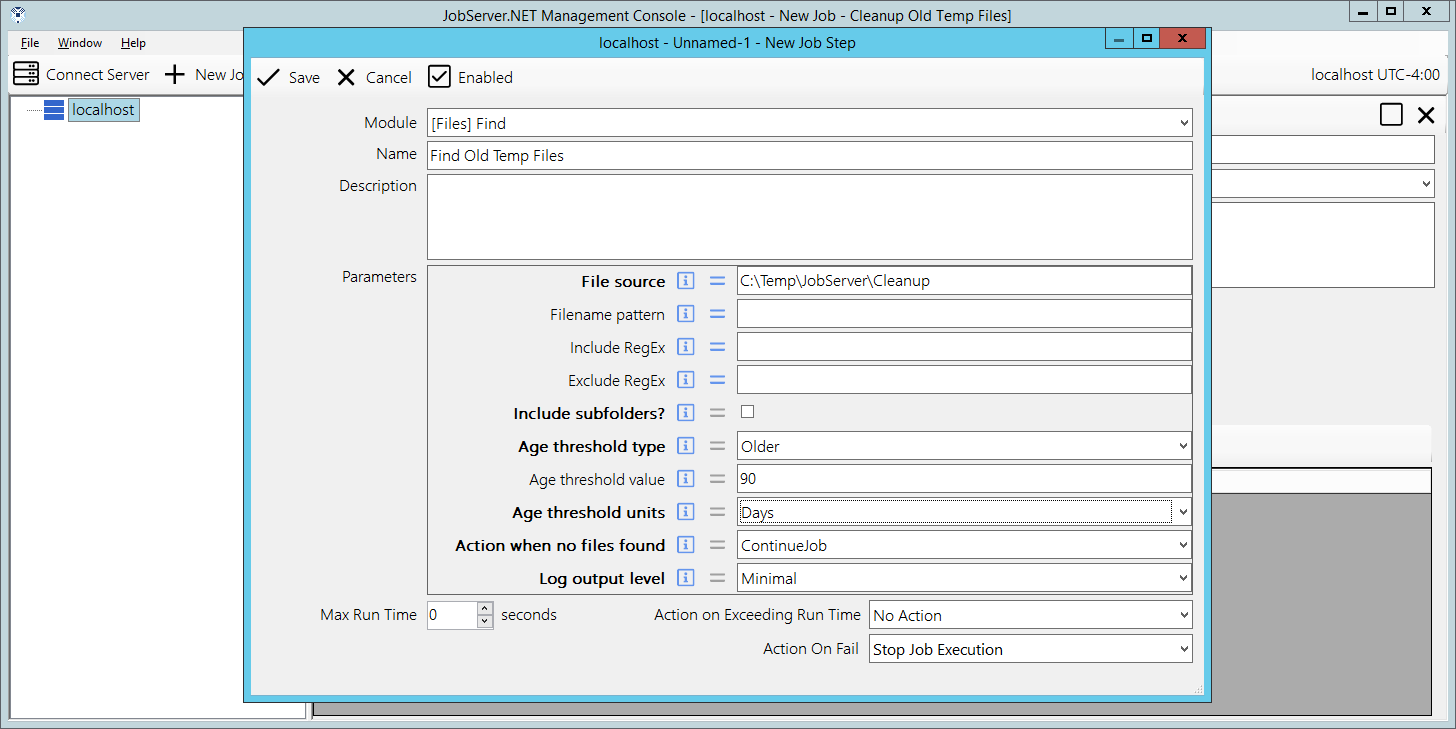The width and height of the screenshot is (1456, 729).
Task: Open the File menu
Action: tap(30, 43)
